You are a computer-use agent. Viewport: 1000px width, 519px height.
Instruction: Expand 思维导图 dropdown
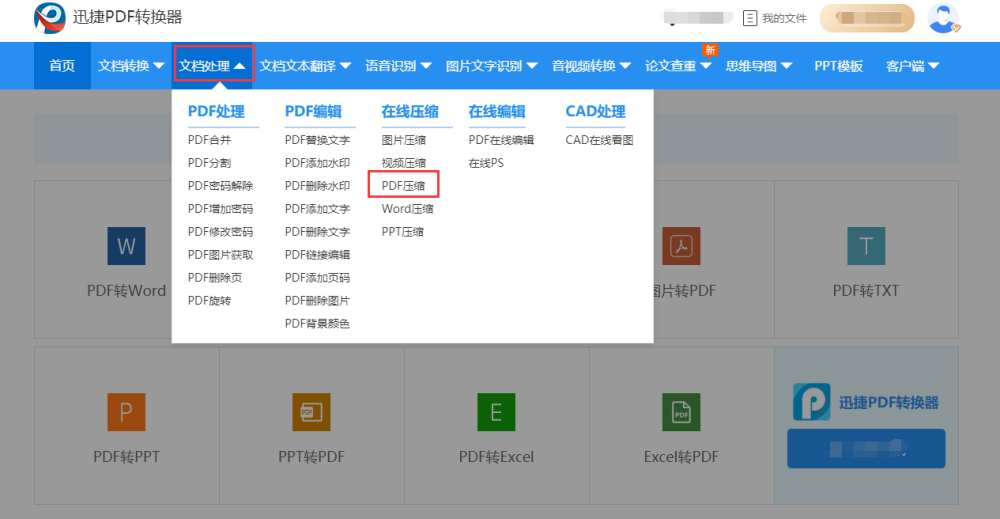point(758,66)
